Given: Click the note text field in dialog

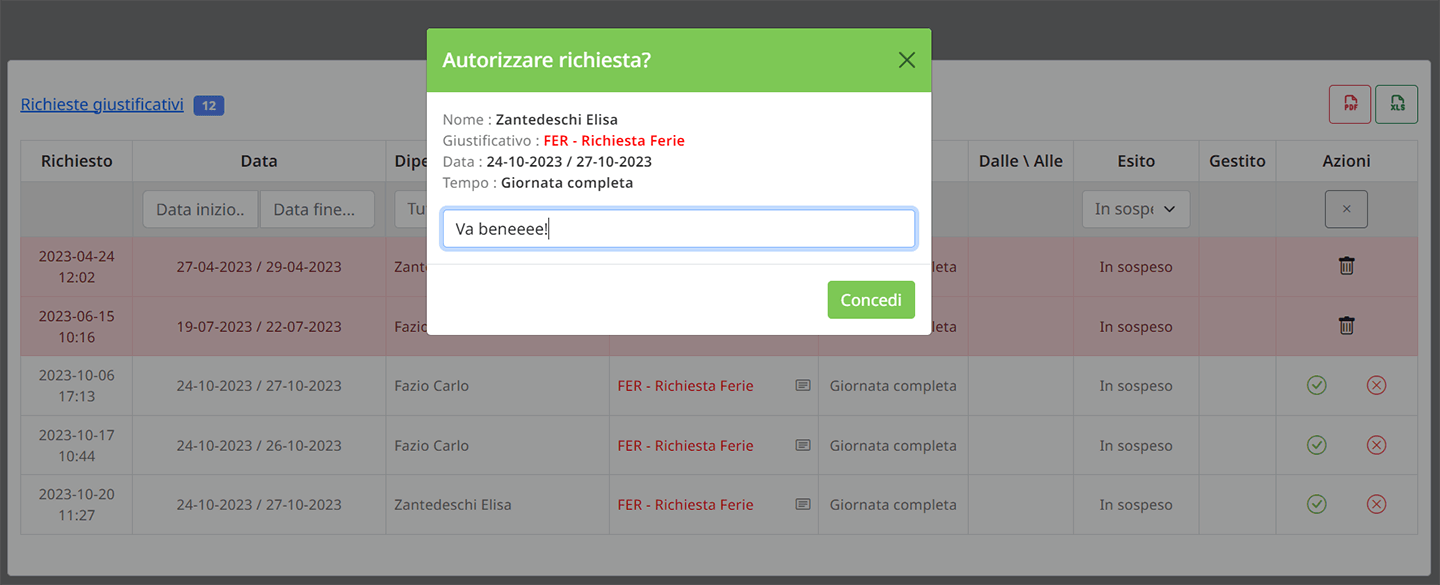Looking at the screenshot, I should [x=679, y=229].
